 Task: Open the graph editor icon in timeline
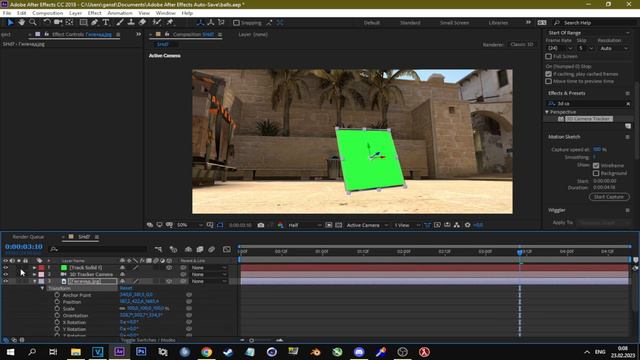tap(227, 249)
